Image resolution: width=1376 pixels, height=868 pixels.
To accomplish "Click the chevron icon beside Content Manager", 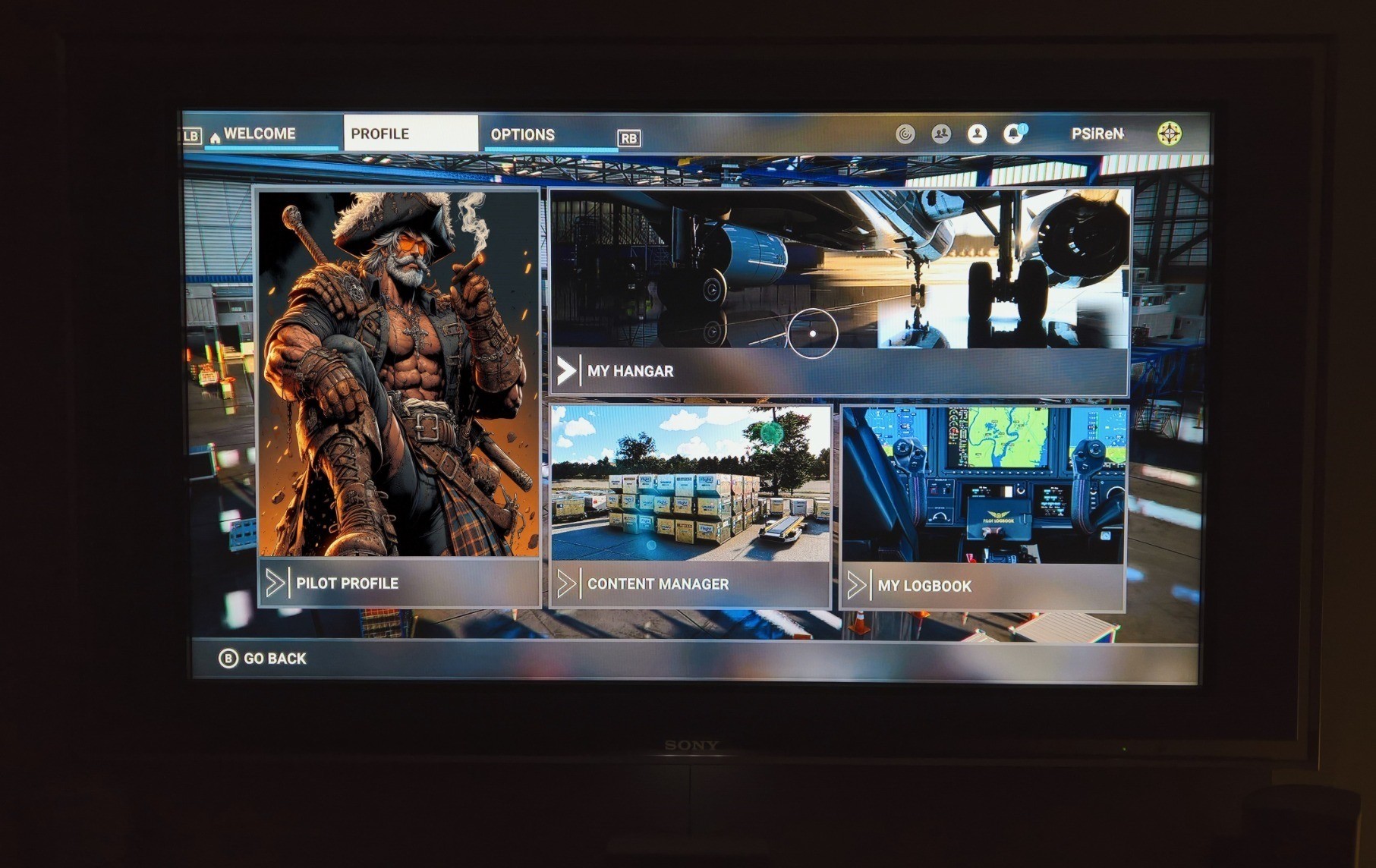I will 566,584.
